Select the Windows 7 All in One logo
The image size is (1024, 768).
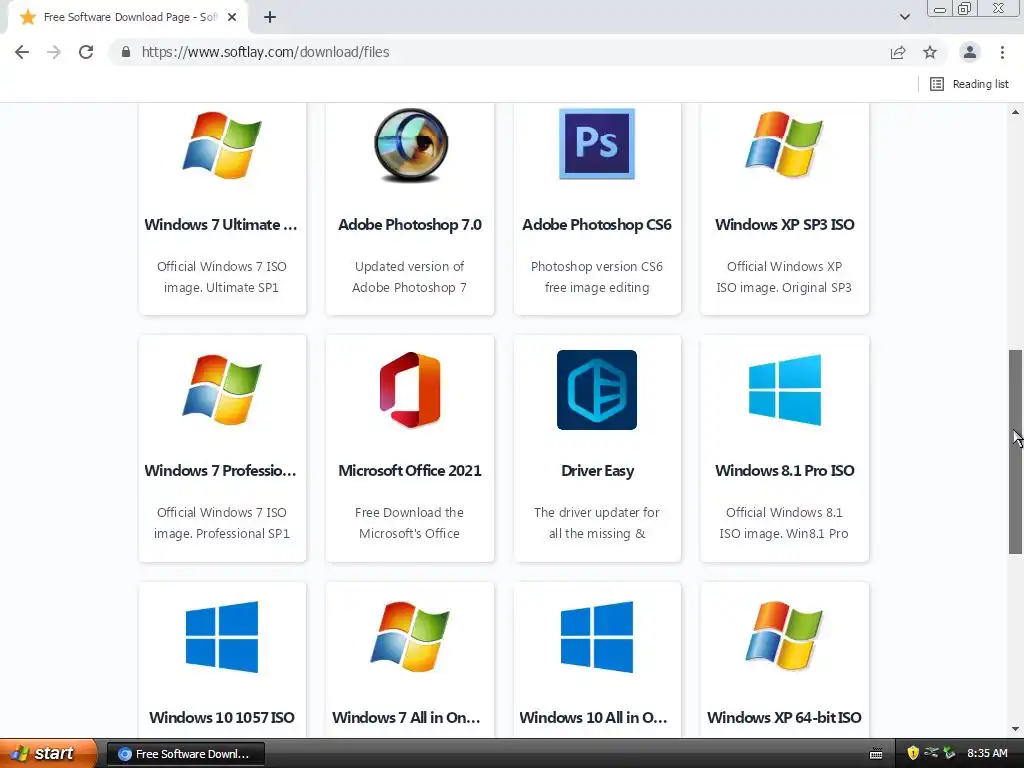(410, 637)
